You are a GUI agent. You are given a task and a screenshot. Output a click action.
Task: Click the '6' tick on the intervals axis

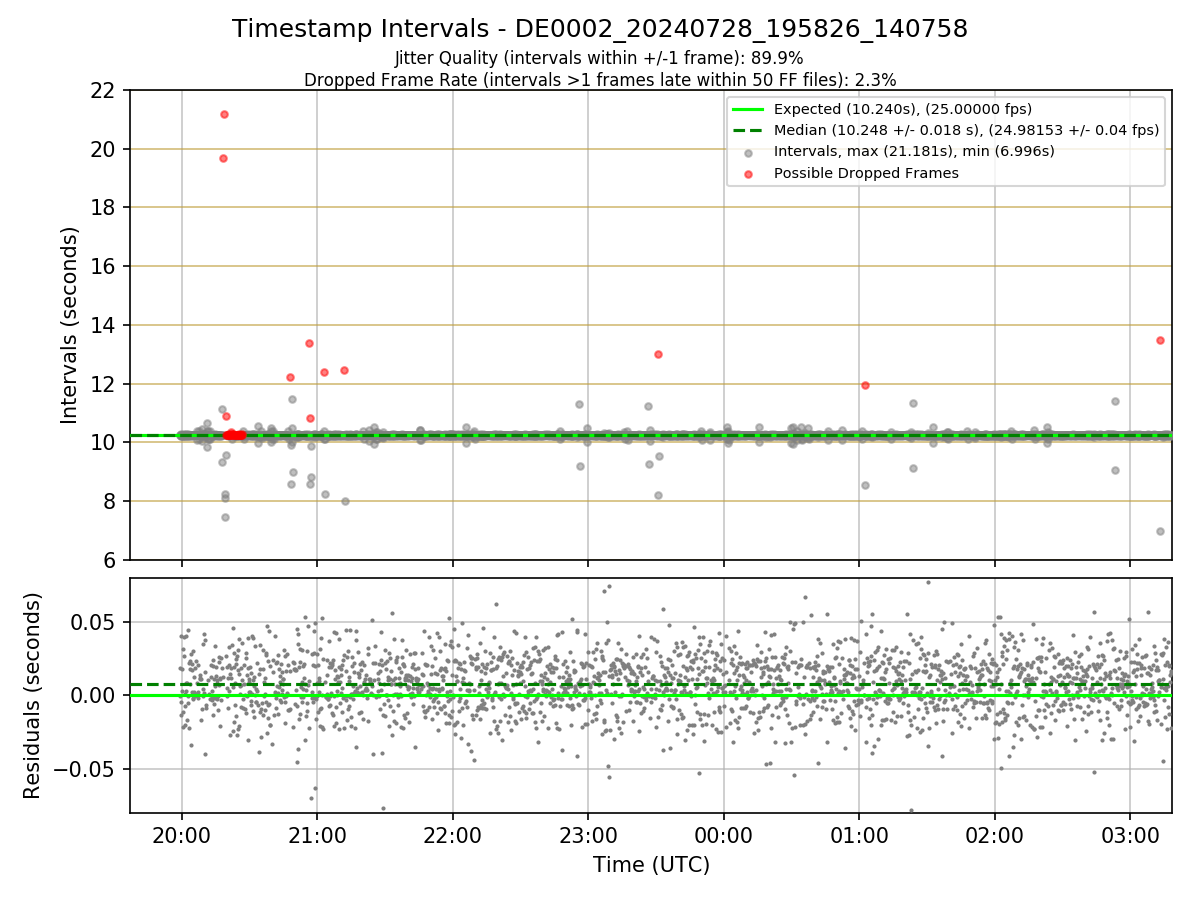[111, 561]
